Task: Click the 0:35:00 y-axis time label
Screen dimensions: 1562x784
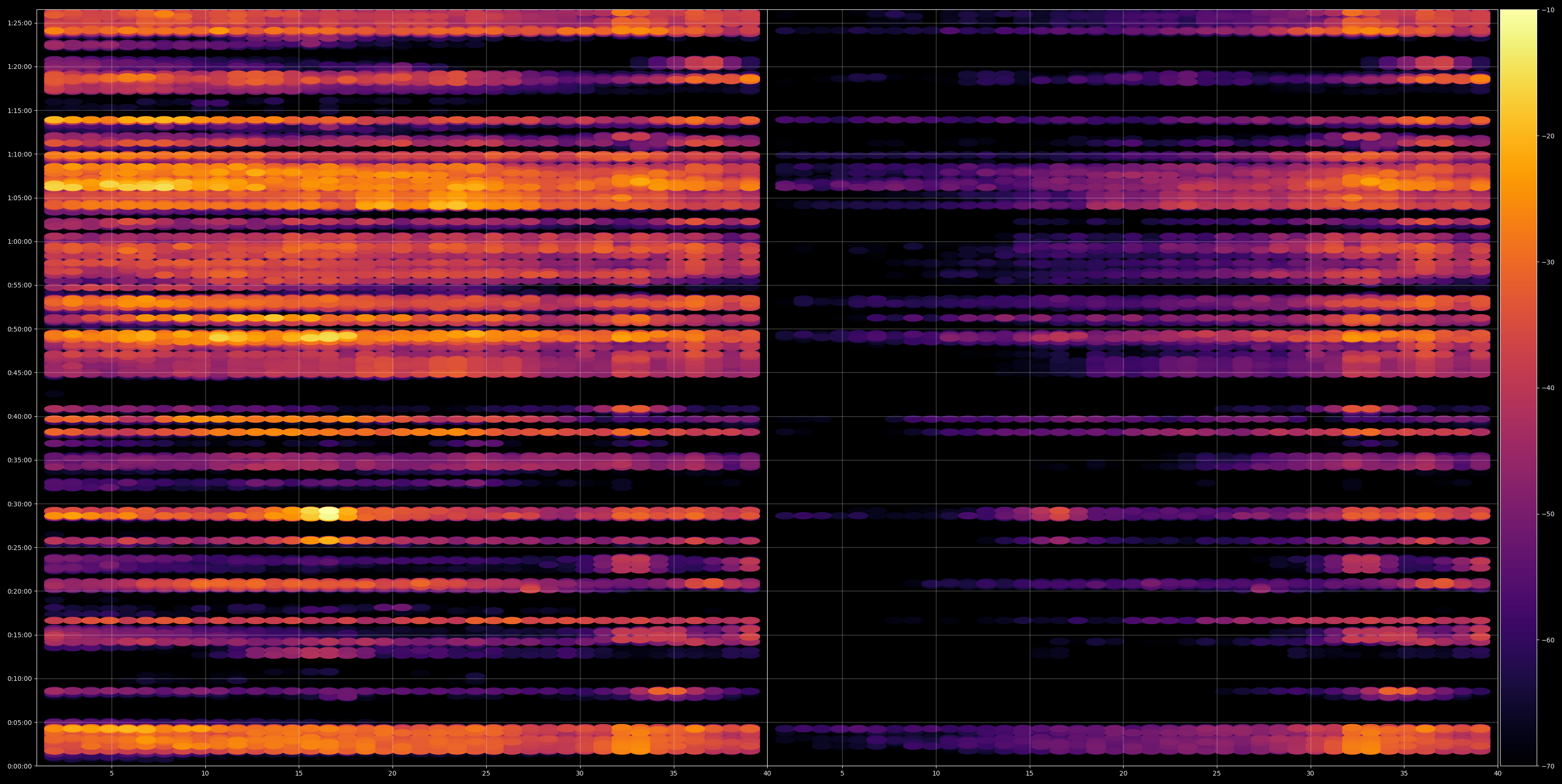Action: point(19,460)
